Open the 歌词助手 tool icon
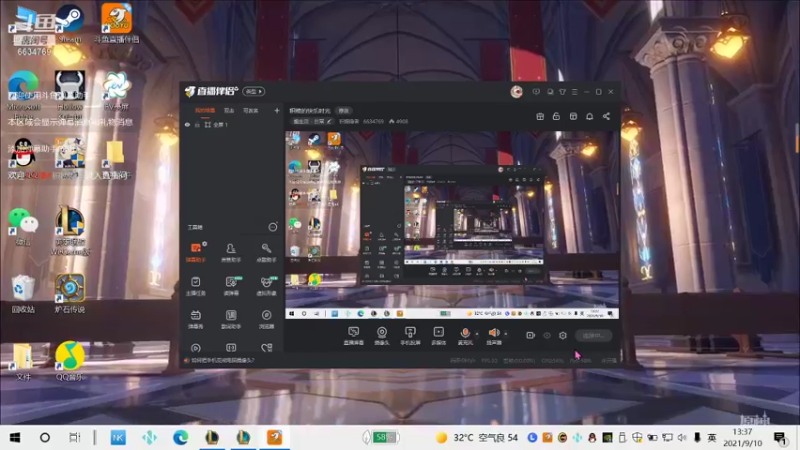This screenshot has width=800, height=450. coord(231,319)
